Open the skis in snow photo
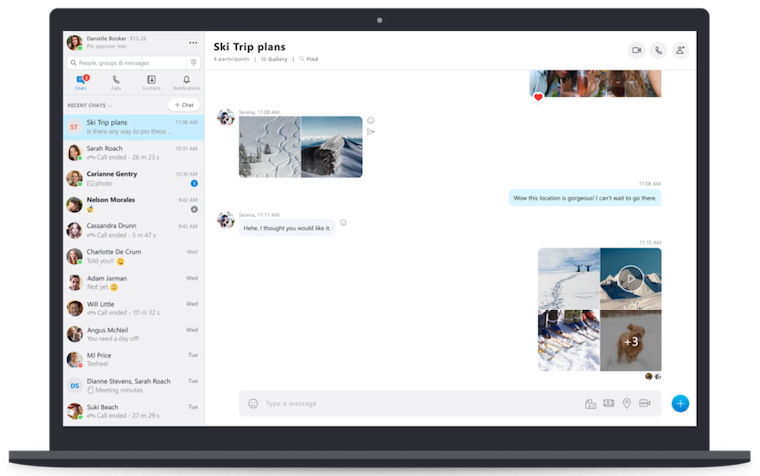Screen dimensions: 760x476 click(x=569, y=341)
